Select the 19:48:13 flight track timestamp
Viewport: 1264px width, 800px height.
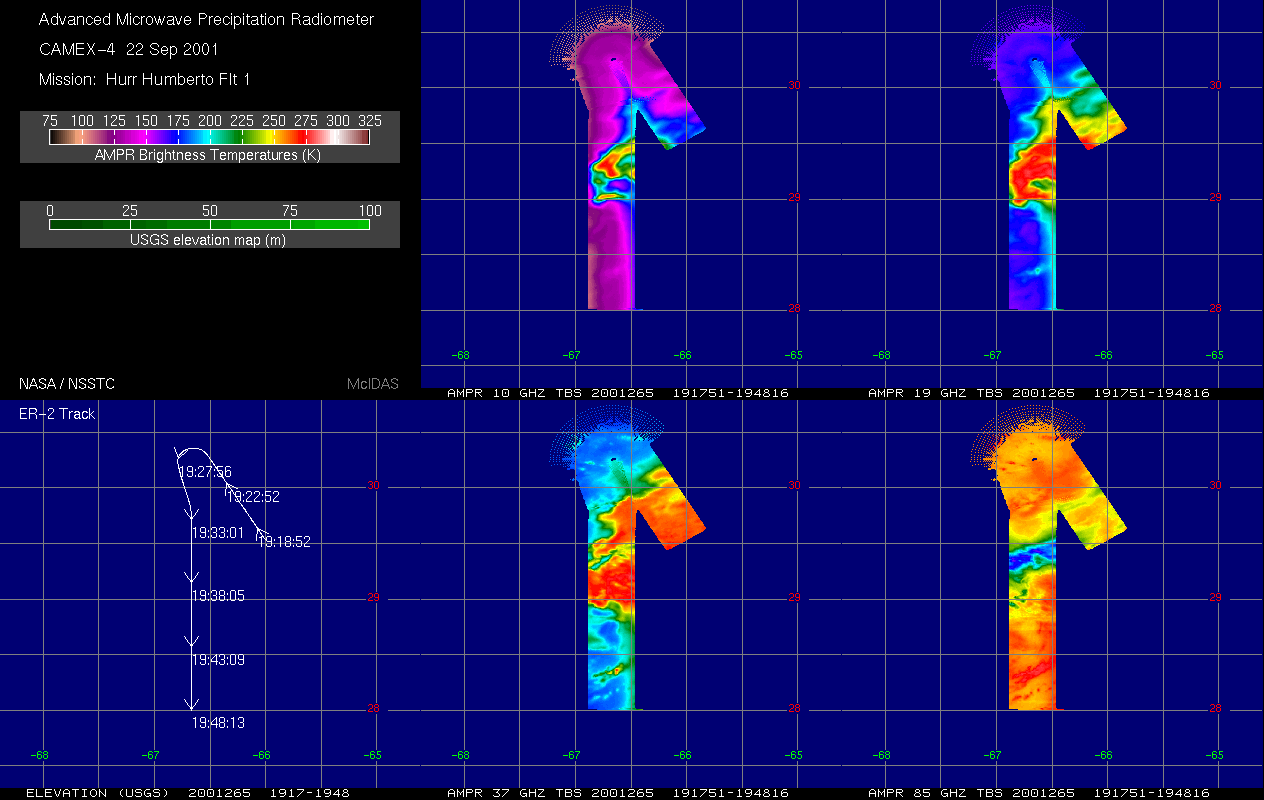[218, 722]
